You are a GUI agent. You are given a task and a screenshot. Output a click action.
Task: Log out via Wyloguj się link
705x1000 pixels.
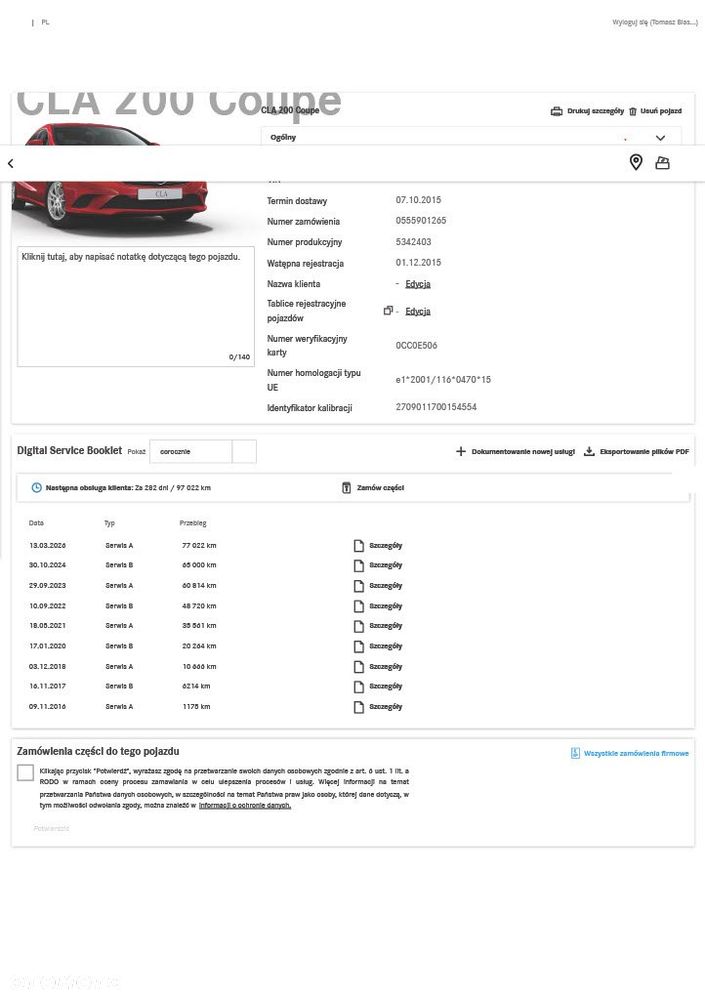click(655, 22)
